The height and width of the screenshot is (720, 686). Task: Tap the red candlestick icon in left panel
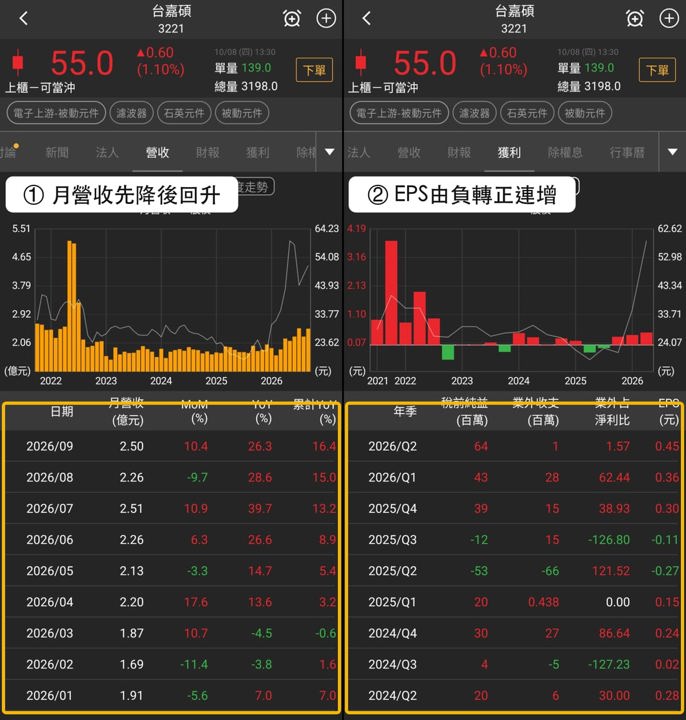18,62
